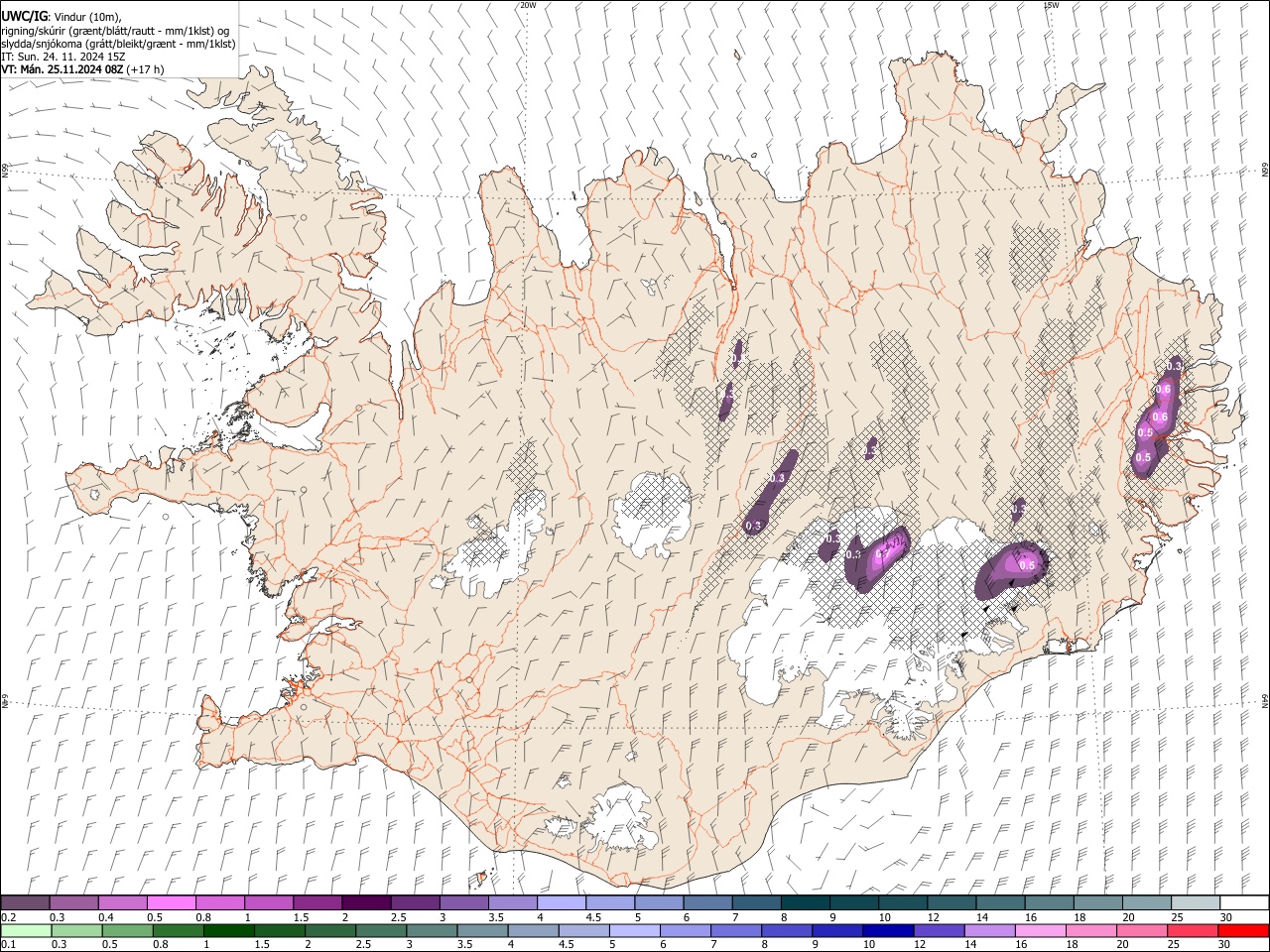Click the '20W' longitude label at the map top
This screenshot has height=952, width=1270.
pos(529,5)
